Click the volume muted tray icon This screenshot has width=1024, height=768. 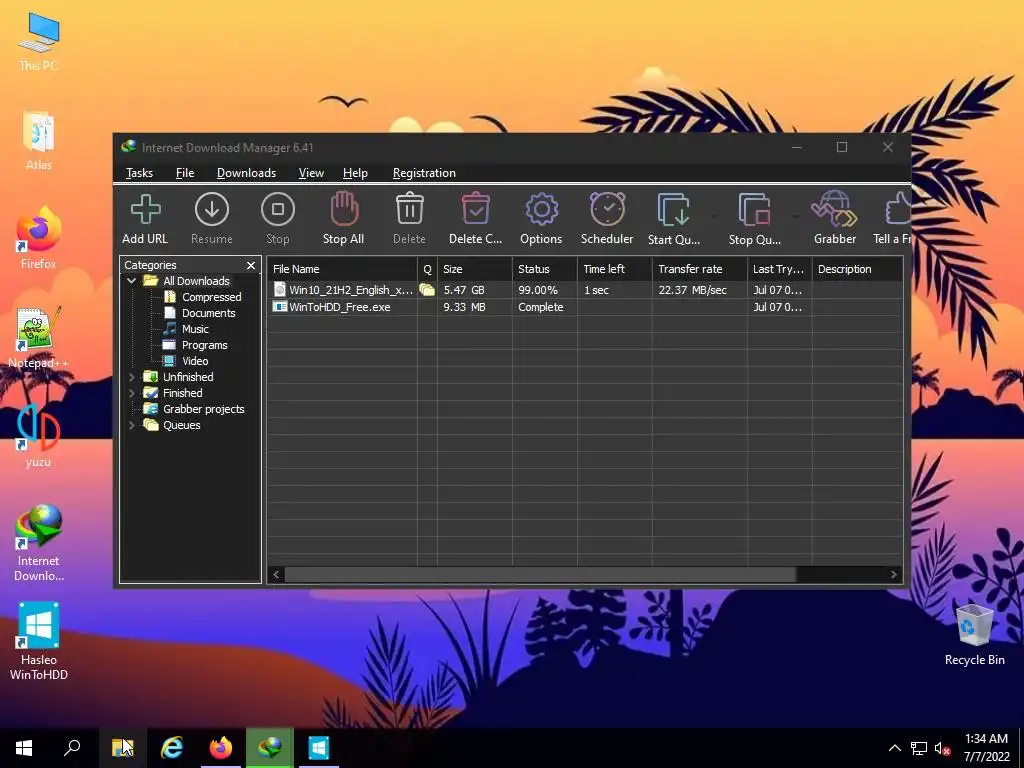coord(942,748)
